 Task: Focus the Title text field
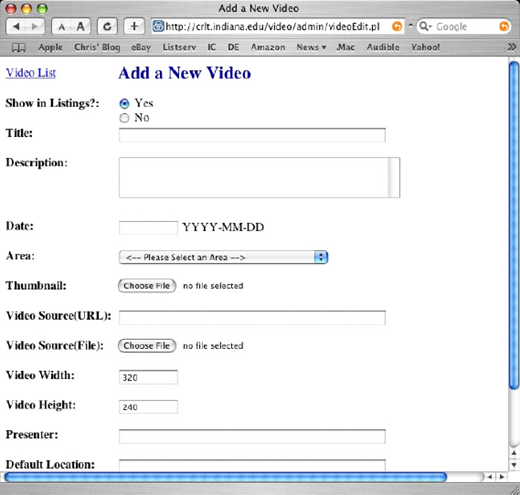(252, 135)
